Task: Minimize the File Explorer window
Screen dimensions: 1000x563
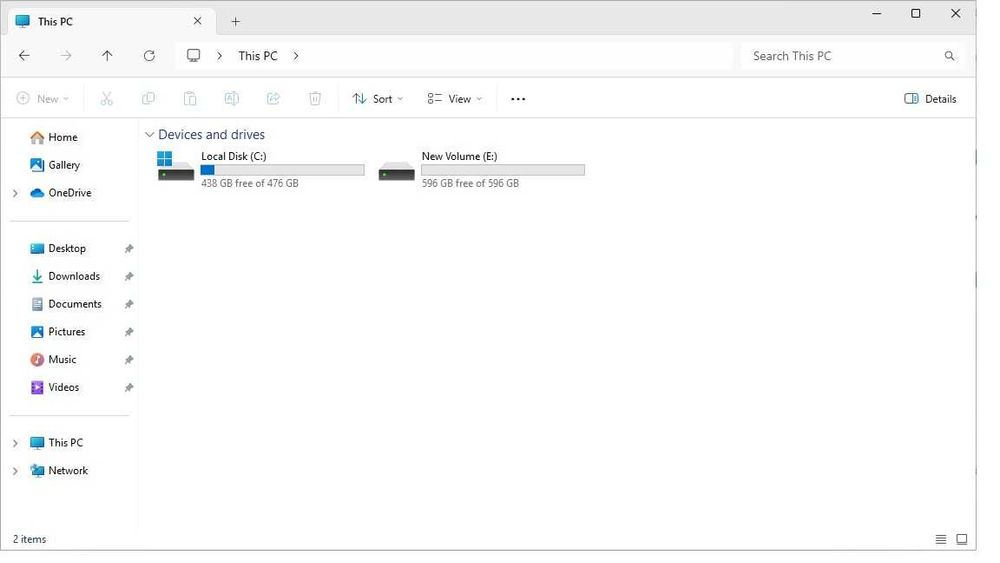Action: (877, 13)
